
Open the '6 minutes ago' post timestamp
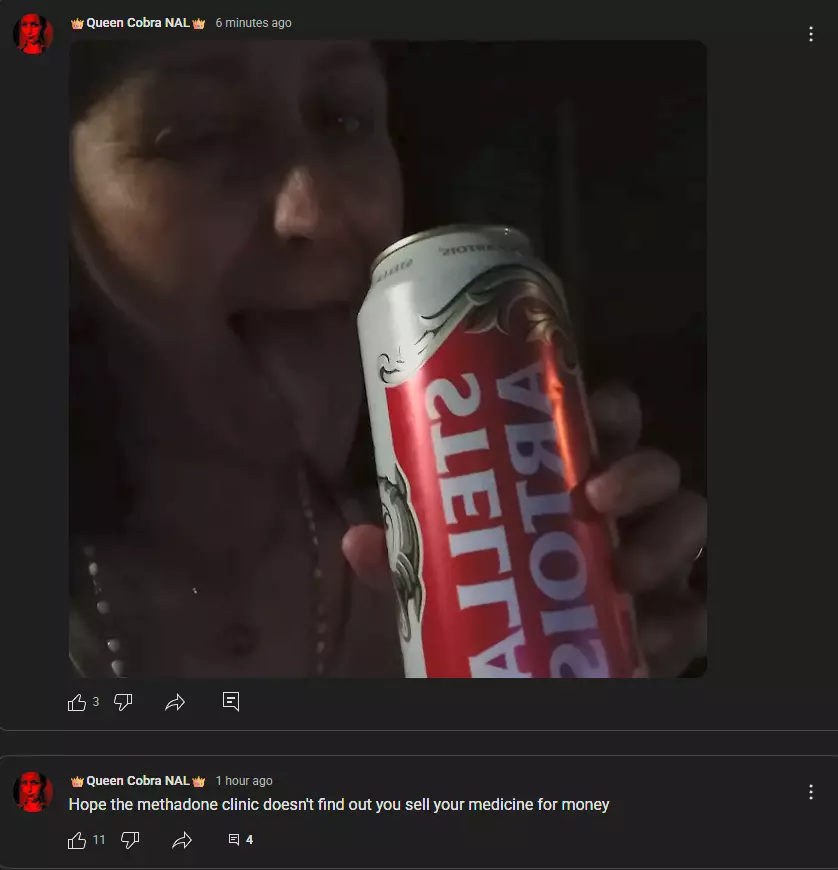[x=253, y=23]
